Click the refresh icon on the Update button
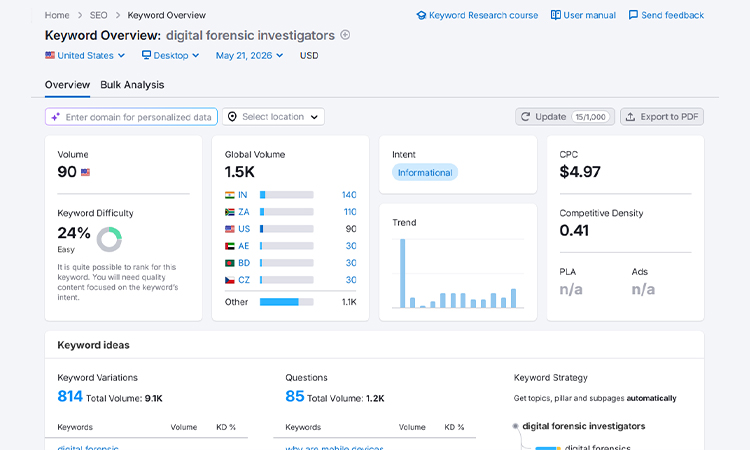The width and height of the screenshot is (750, 450). pyautogui.click(x=525, y=117)
